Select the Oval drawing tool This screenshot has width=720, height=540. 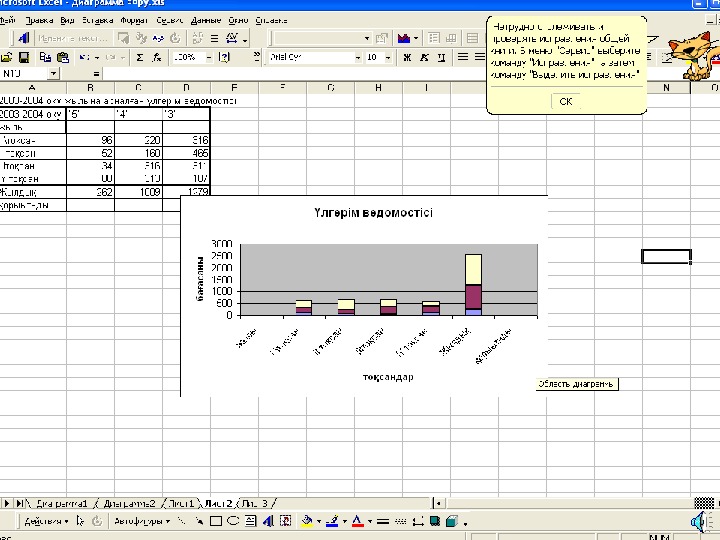232,521
